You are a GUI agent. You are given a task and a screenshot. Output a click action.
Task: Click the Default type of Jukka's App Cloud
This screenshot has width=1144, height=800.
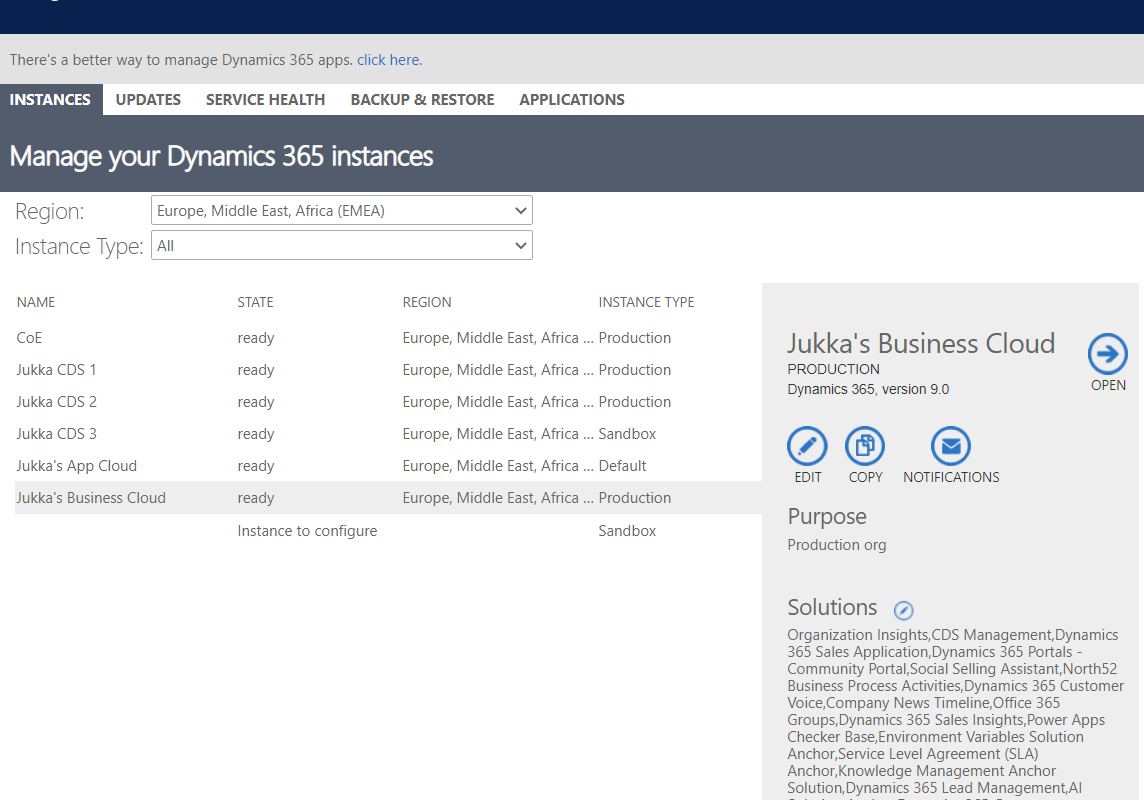coord(622,466)
